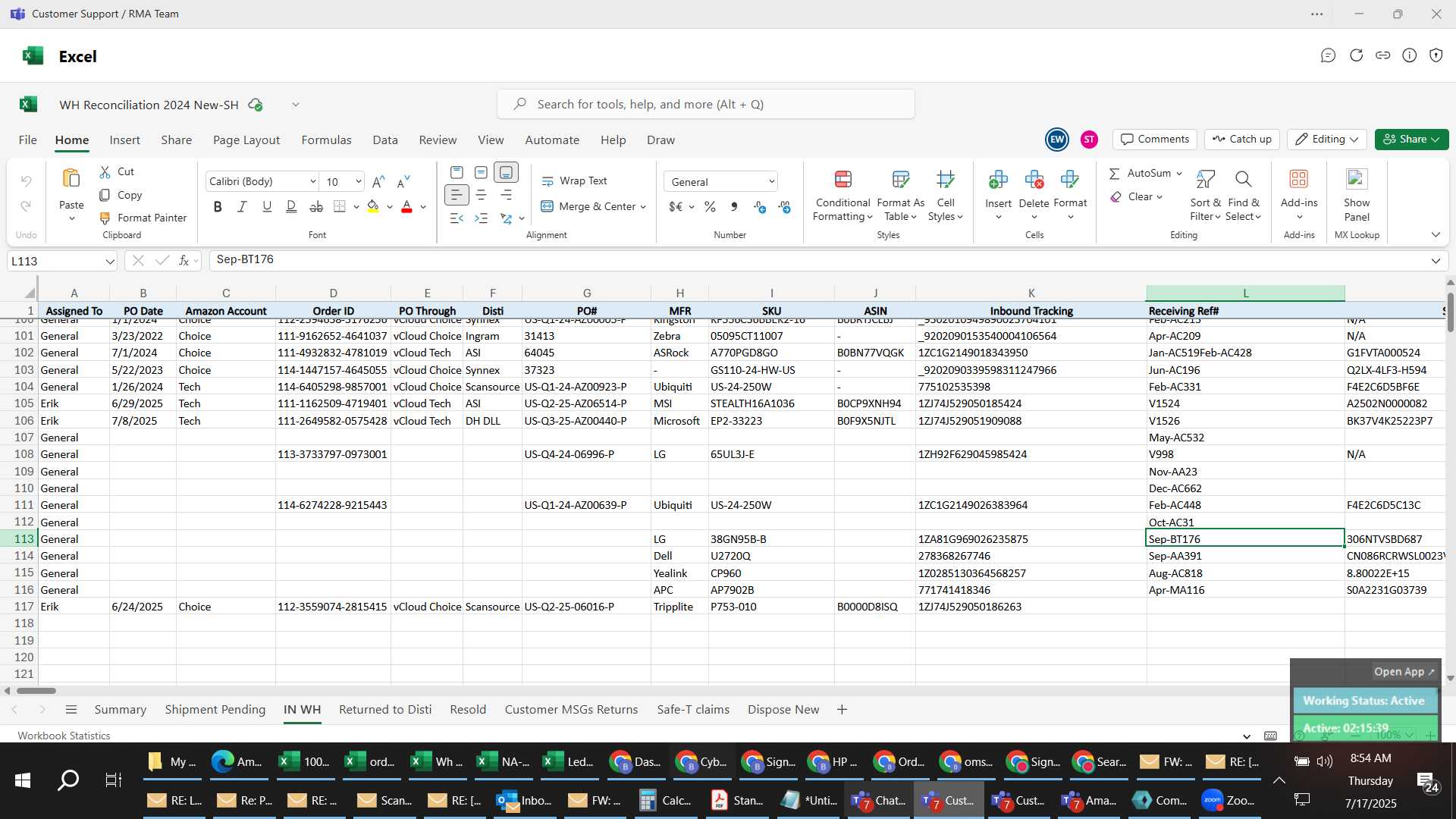This screenshot has width=1456, height=819.
Task: Decrease decimal places
Action: [x=785, y=206]
